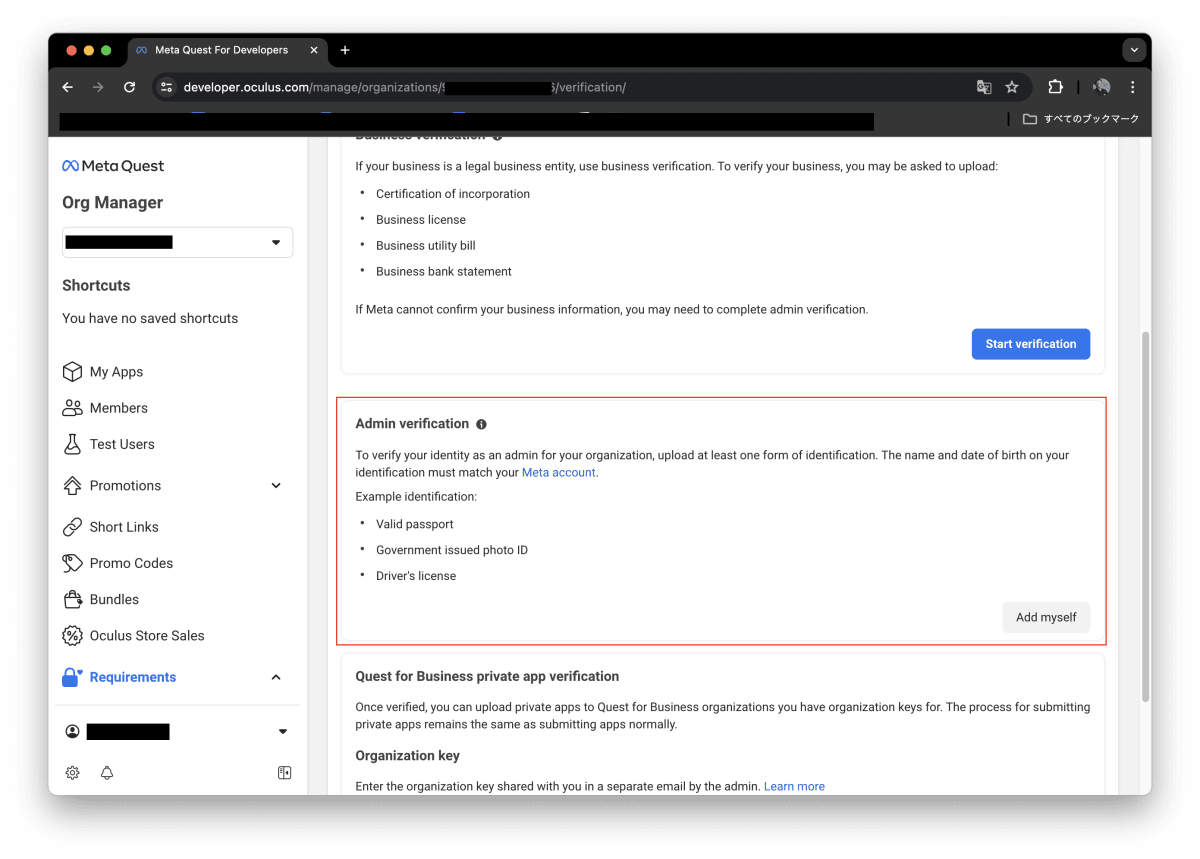Click the Test Users flask icon

[x=72, y=444]
